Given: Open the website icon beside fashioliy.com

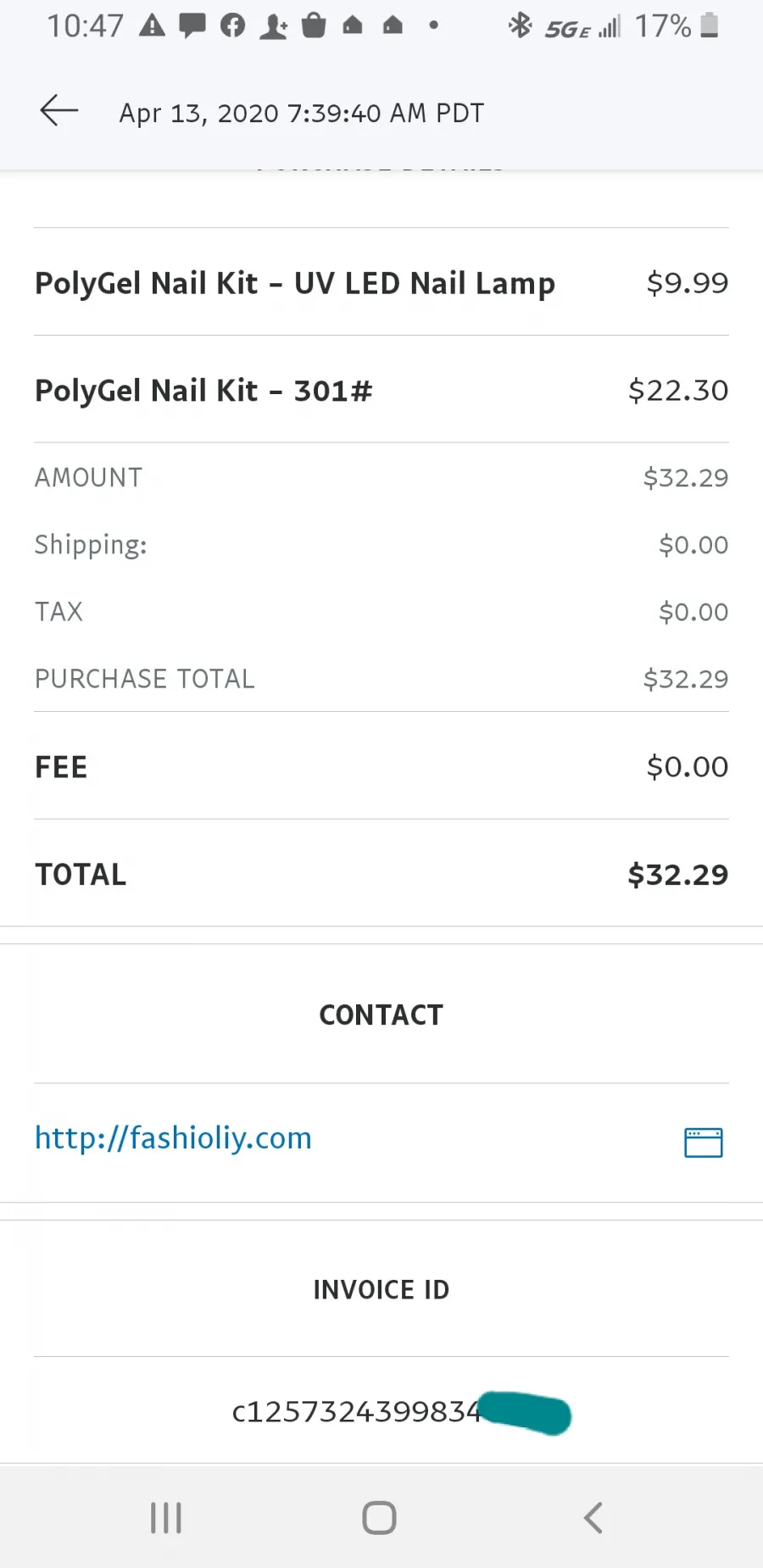Looking at the screenshot, I should pos(703,1142).
